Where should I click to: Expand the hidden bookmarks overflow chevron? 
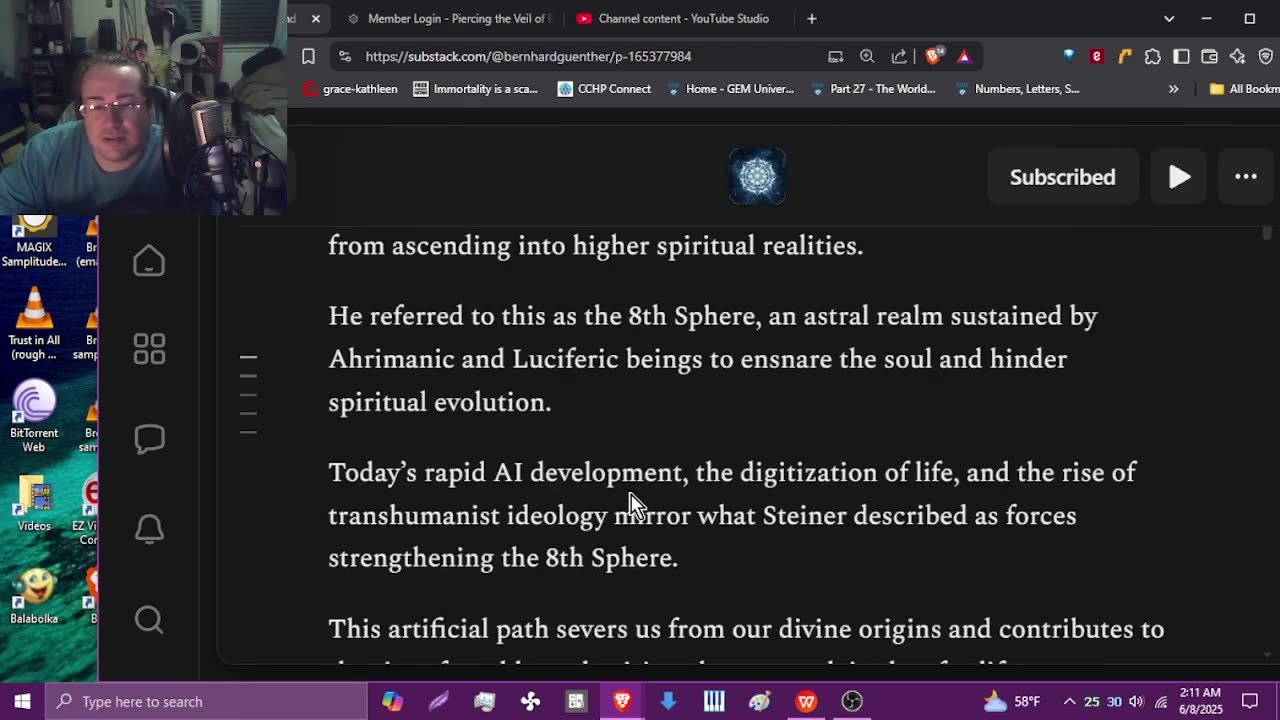coord(1173,89)
